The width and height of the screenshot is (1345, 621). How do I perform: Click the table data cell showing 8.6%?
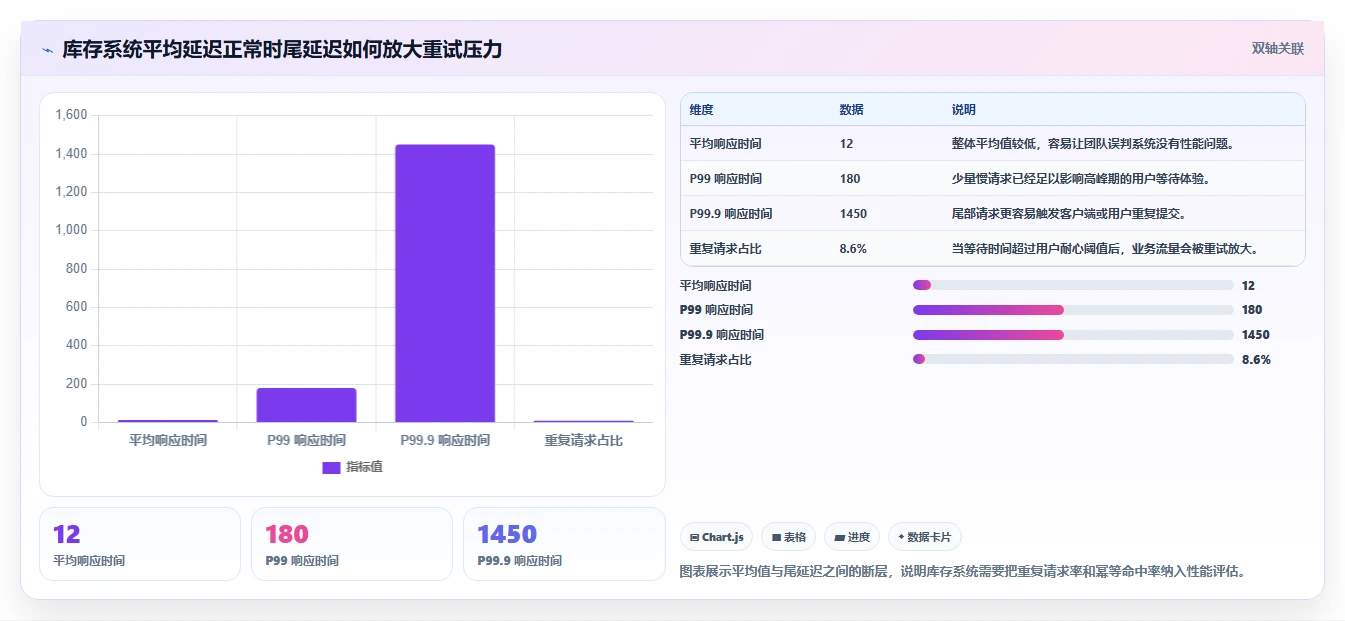click(853, 248)
